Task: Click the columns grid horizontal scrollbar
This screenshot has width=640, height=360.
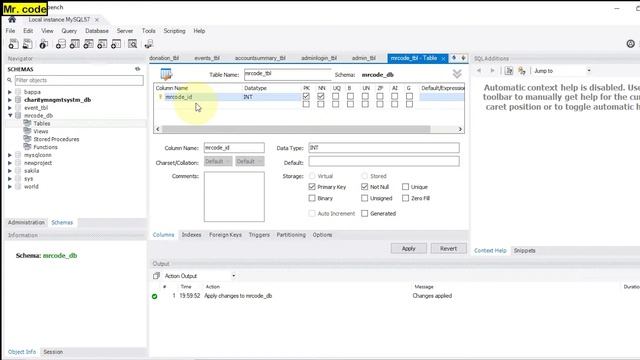Action: click(296, 129)
